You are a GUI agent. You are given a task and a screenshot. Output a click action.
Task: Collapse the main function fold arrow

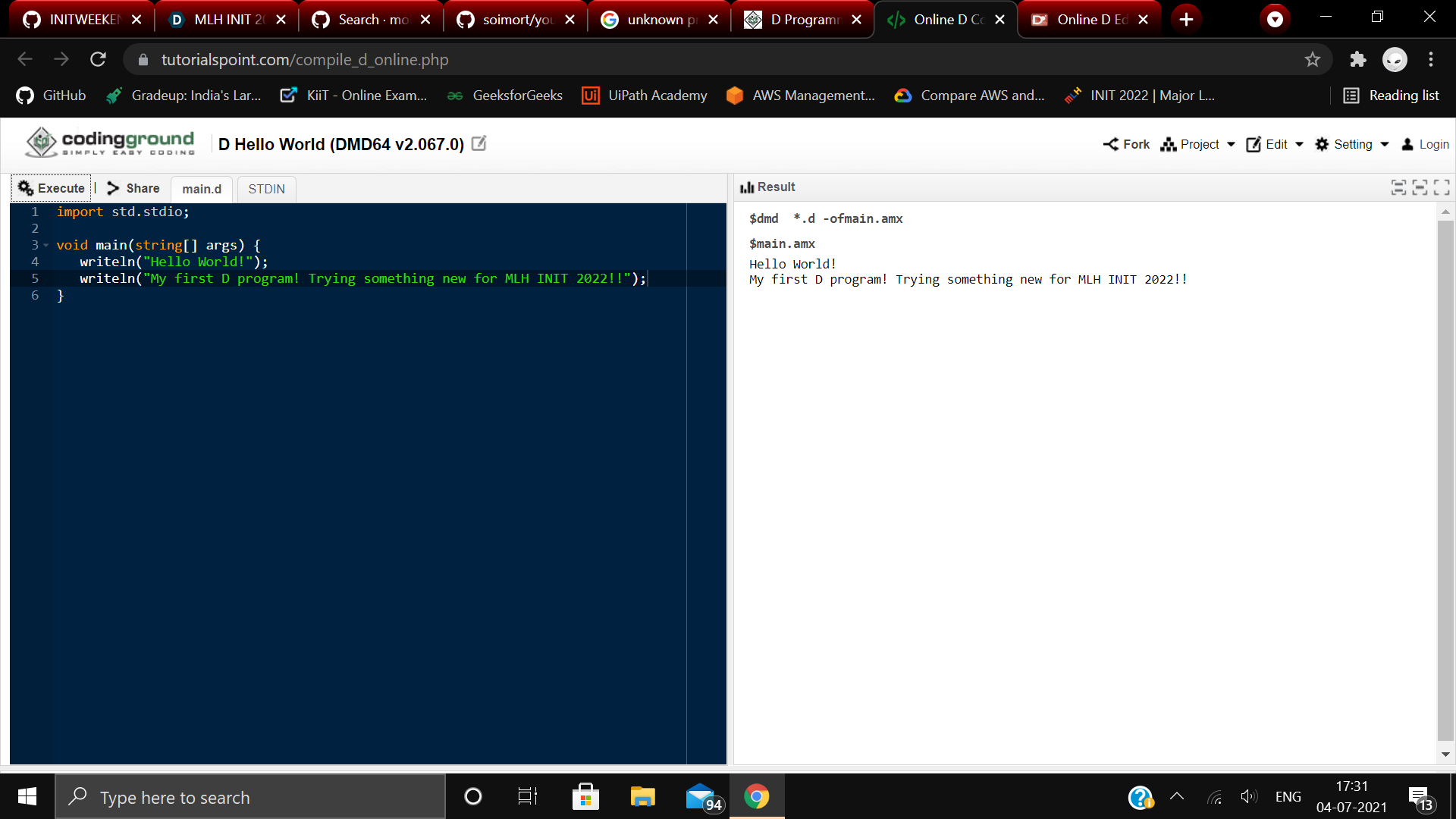click(46, 245)
